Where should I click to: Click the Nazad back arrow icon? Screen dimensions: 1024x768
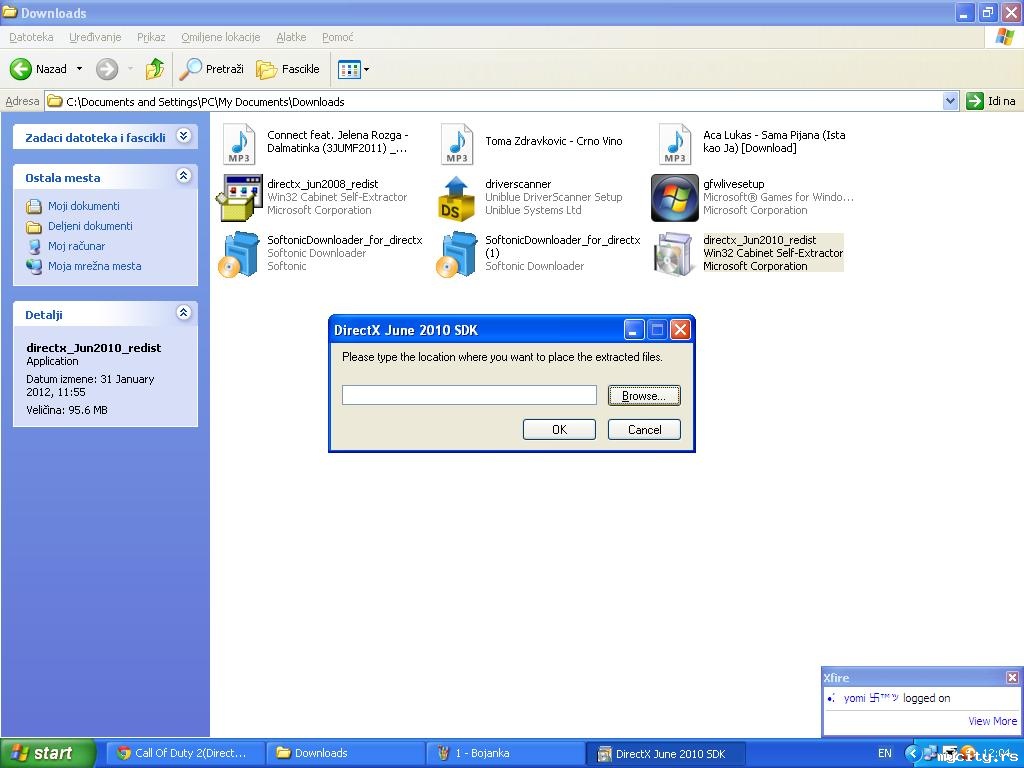[20, 69]
